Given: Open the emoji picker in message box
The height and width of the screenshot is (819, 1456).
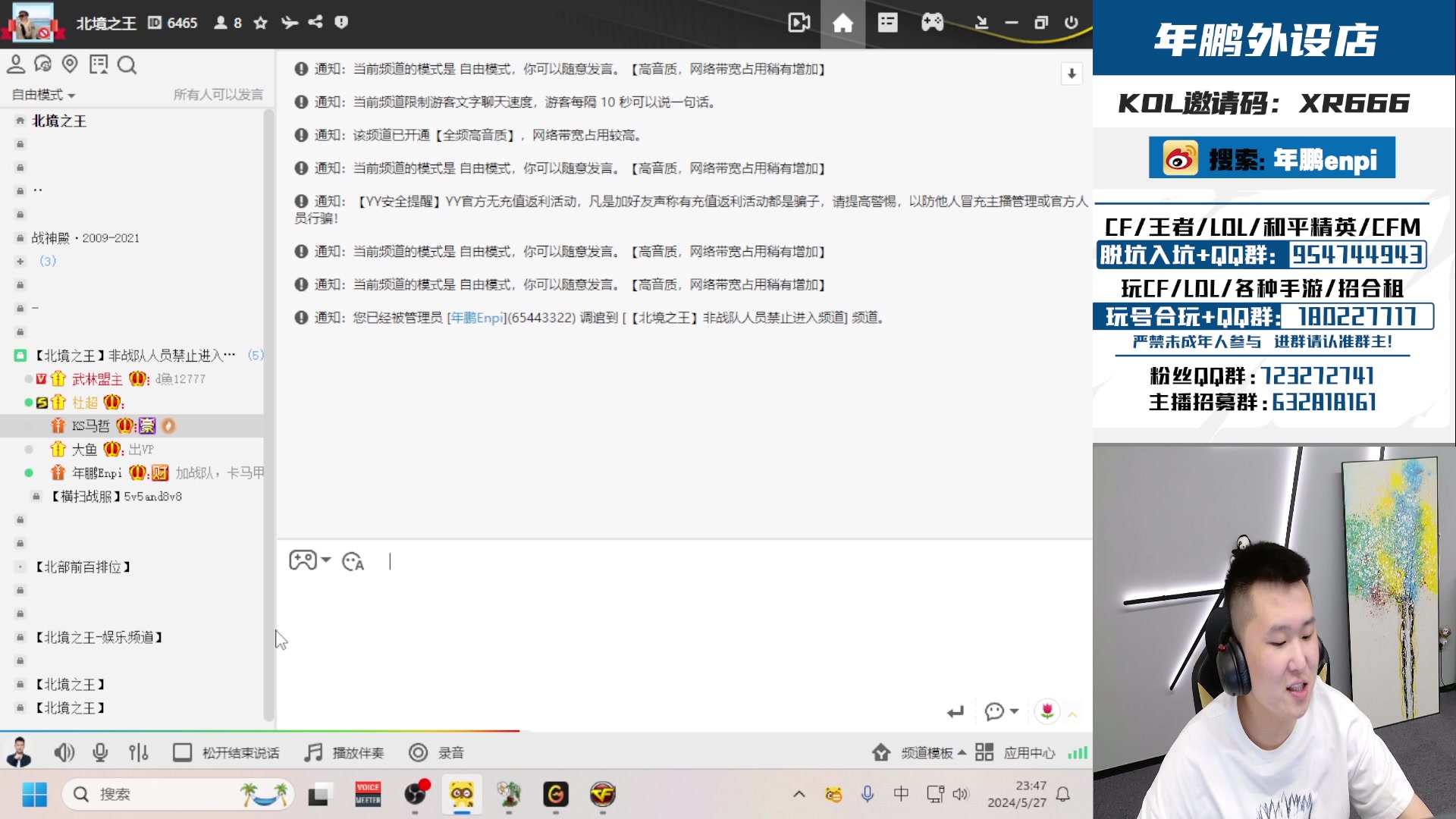Looking at the screenshot, I should coord(352,562).
